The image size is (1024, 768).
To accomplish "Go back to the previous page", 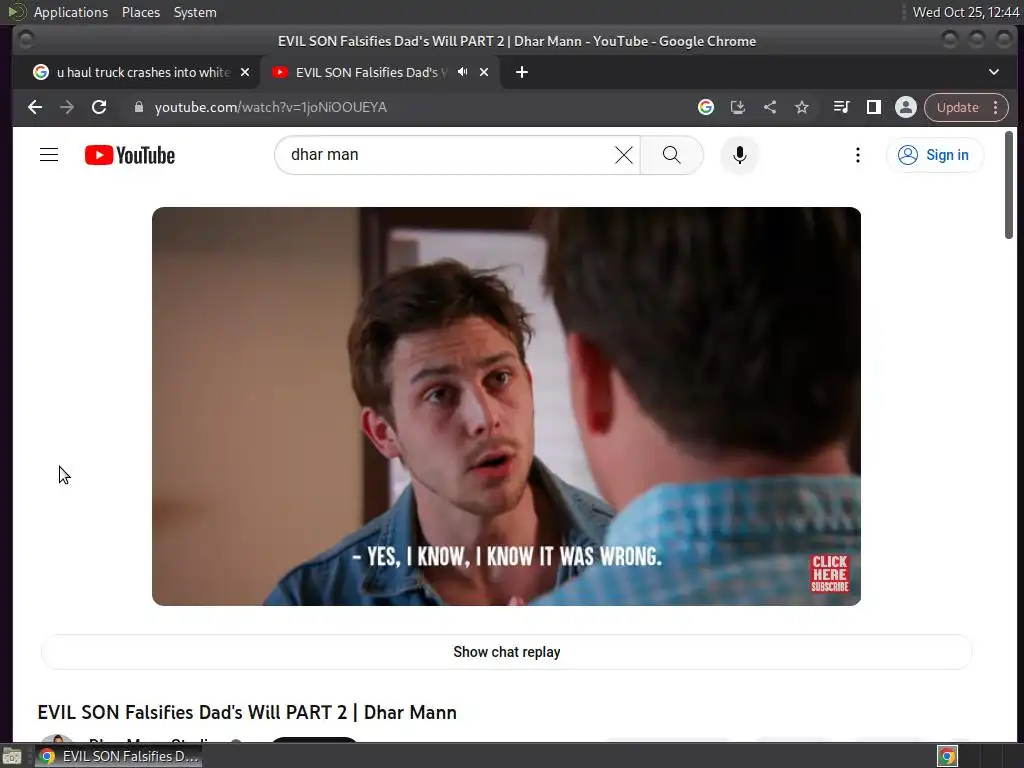I will point(35,107).
